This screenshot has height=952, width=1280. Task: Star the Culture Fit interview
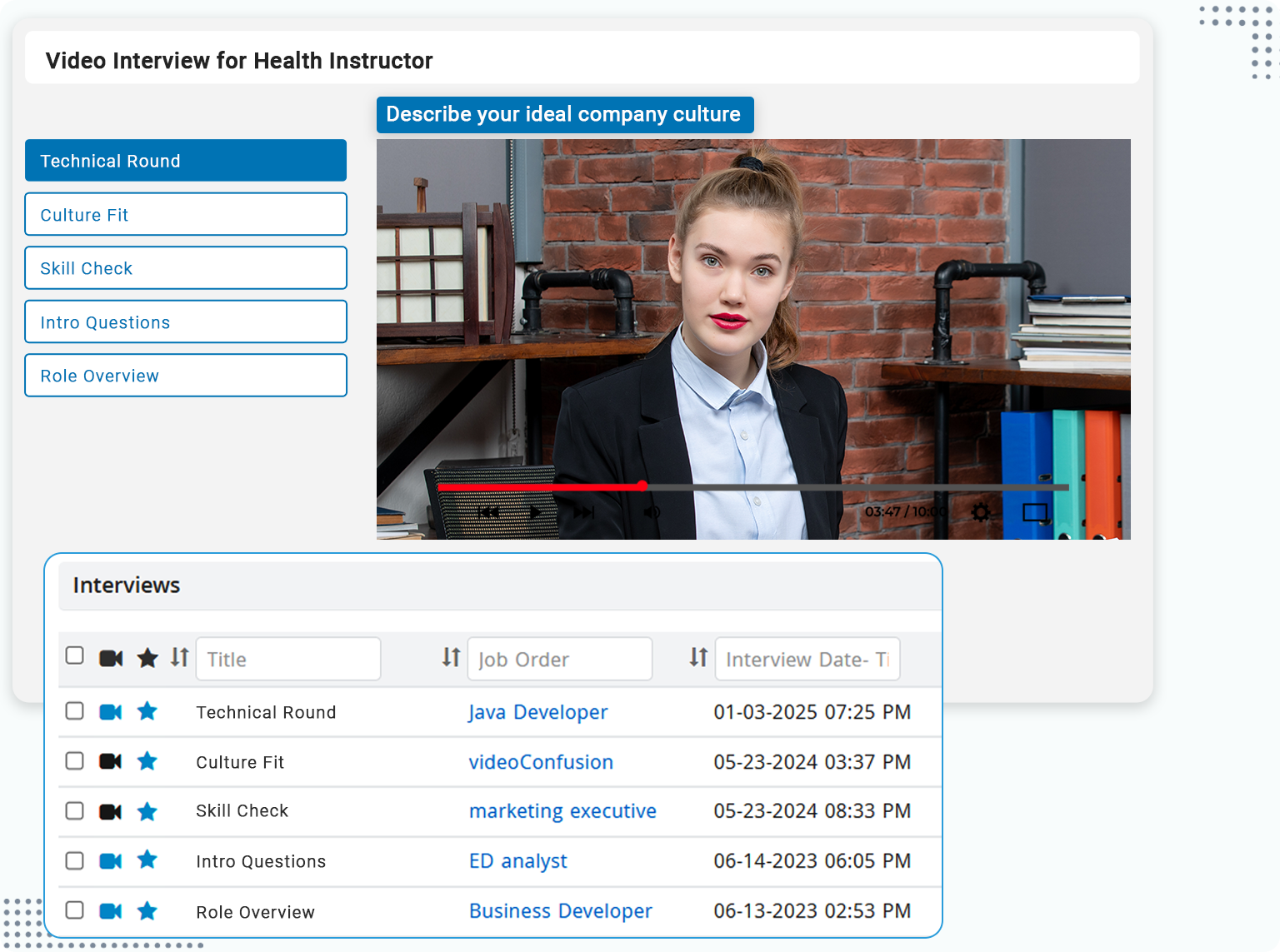147,760
